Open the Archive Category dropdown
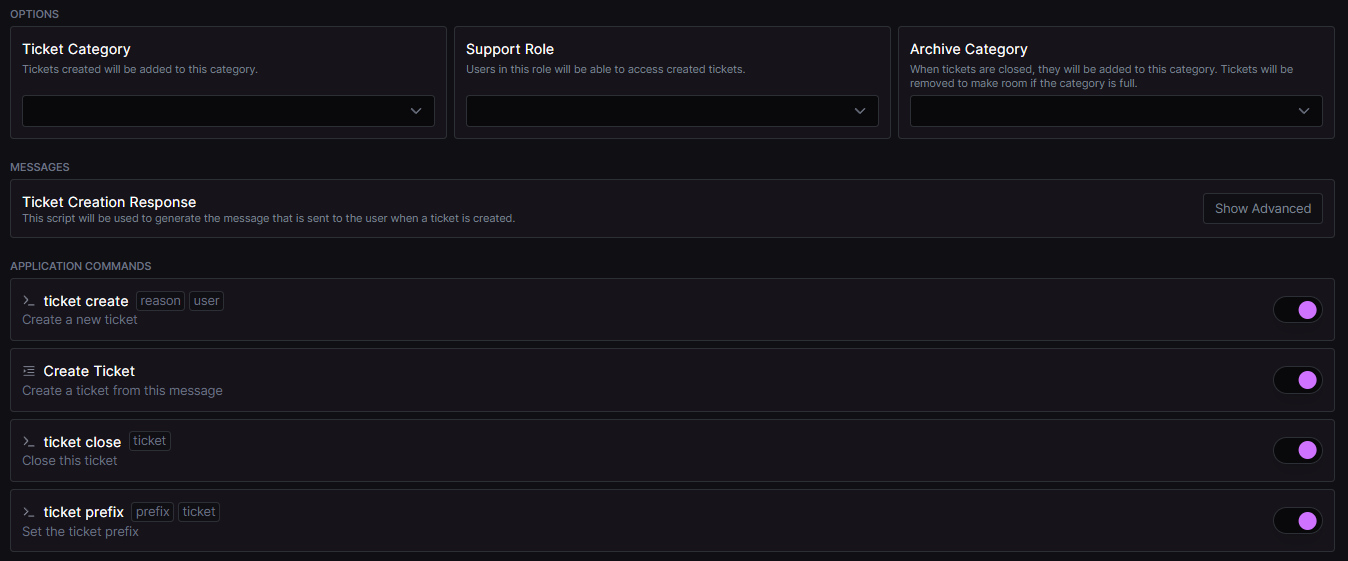 pyautogui.click(x=1116, y=111)
